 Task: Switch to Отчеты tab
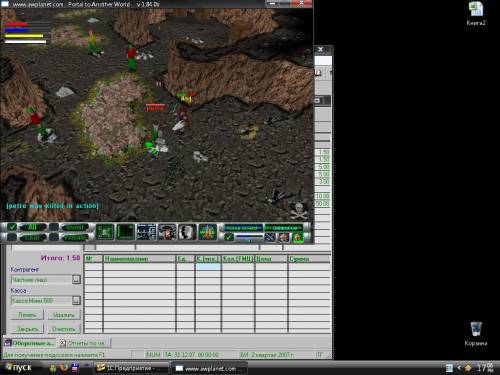pyautogui.click(x=84, y=343)
